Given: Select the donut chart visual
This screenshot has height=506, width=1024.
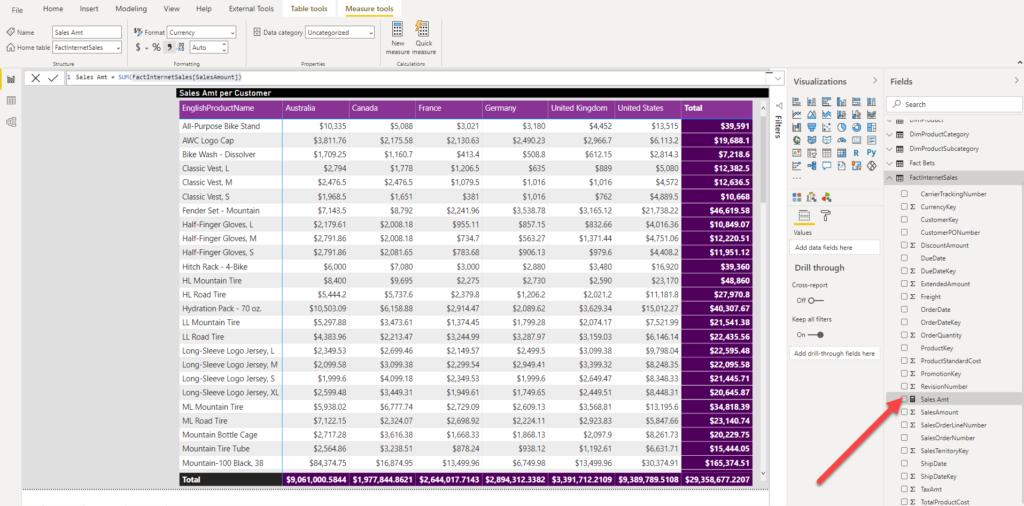Looking at the screenshot, I should click(x=856, y=127).
